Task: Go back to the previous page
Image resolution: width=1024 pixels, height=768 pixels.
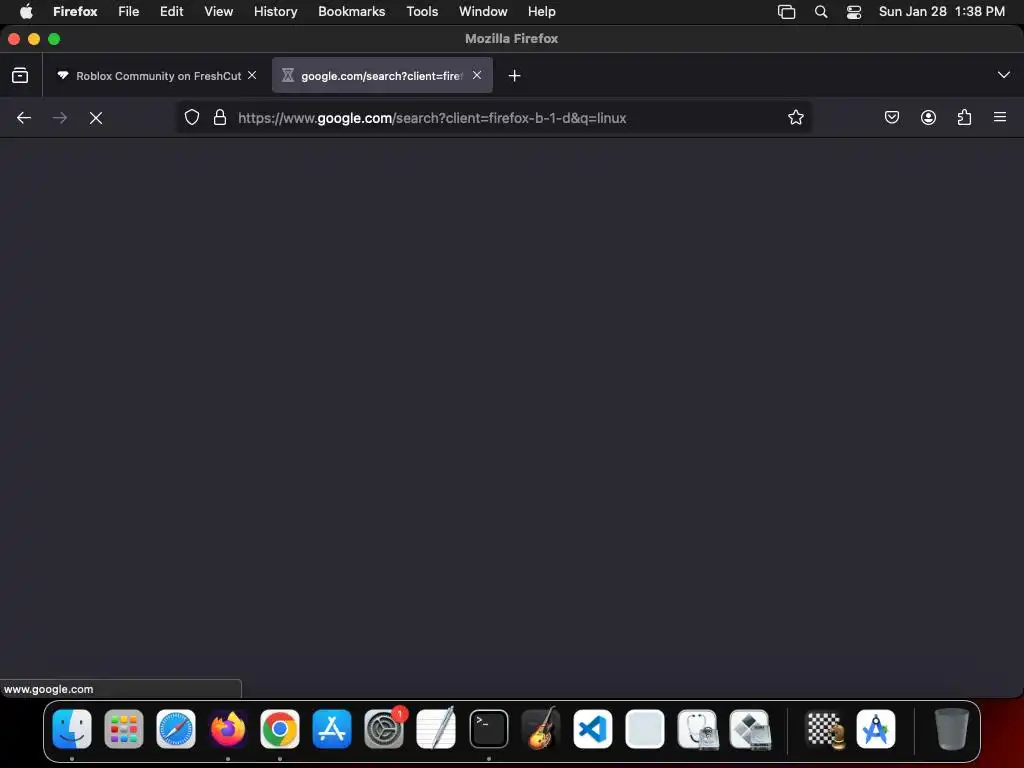Action: (x=24, y=118)
